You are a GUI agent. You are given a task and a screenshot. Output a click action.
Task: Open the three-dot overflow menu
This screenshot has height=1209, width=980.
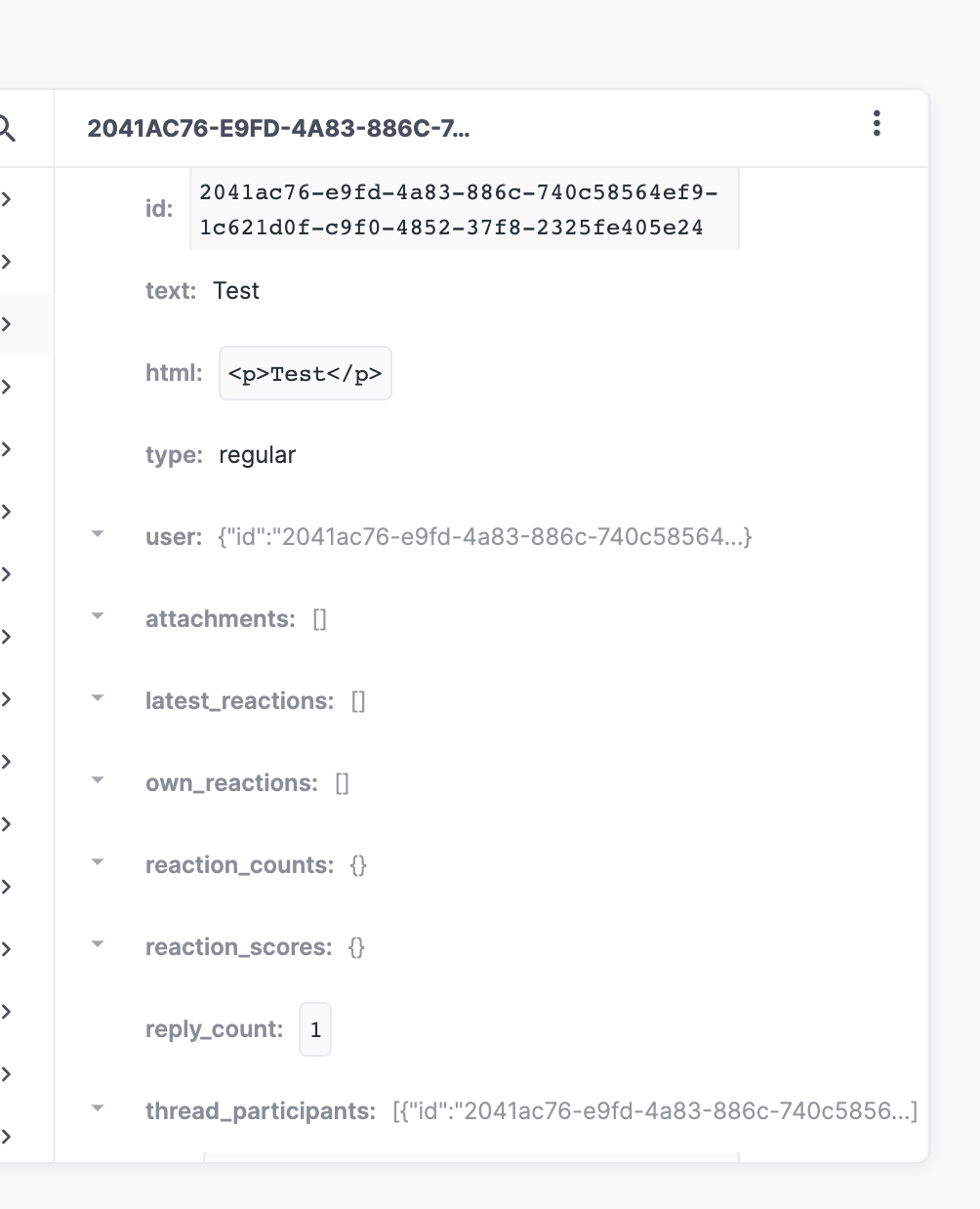[876, 124]
